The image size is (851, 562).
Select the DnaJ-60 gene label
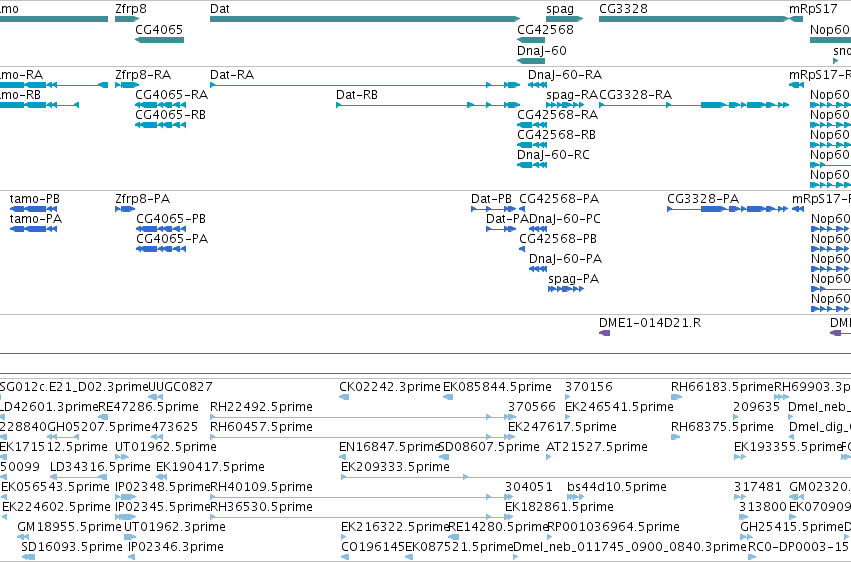click(x=542, y=50)
